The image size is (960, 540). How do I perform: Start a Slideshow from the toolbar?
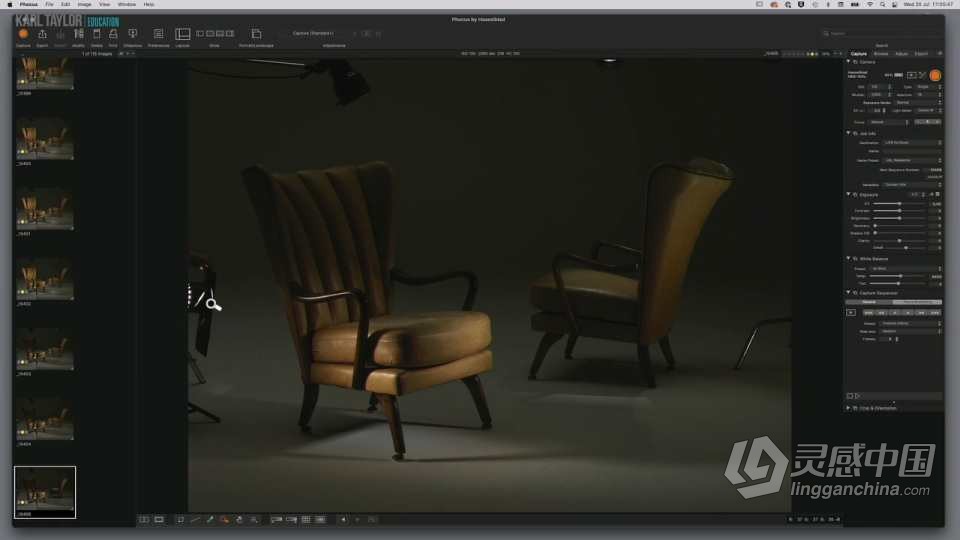click(x=132, y=34)
